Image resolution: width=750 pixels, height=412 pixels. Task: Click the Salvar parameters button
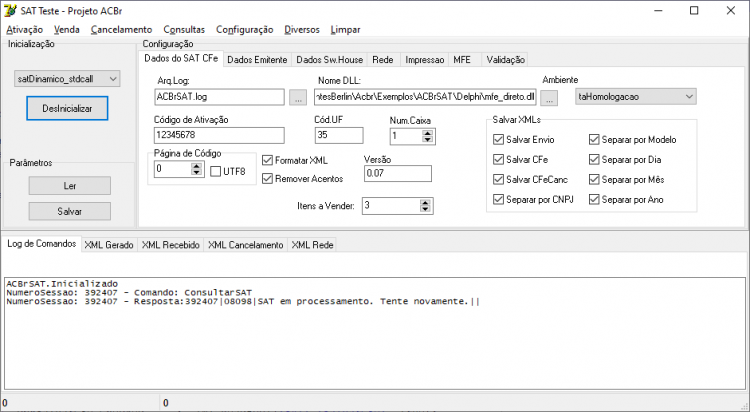point(69,212)
